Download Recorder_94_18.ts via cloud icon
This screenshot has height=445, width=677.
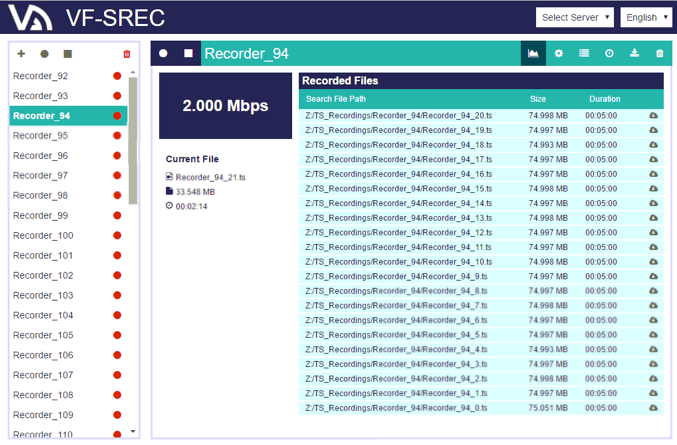[x=653, y=145]
